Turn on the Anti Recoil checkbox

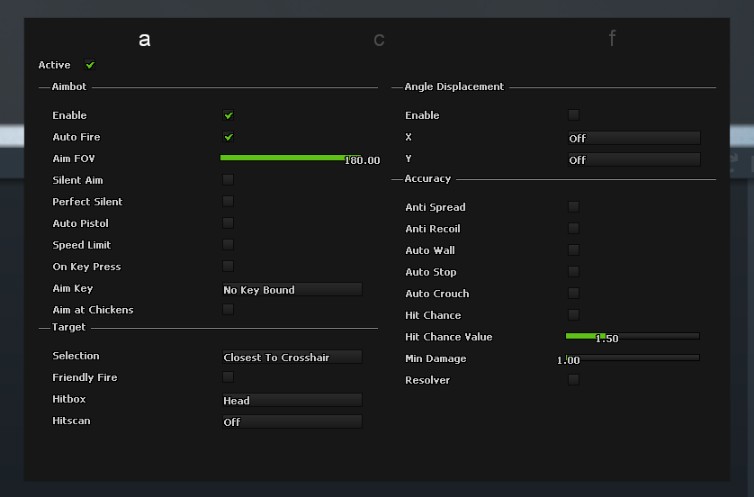pyautogui.click(x=573, y=228)
